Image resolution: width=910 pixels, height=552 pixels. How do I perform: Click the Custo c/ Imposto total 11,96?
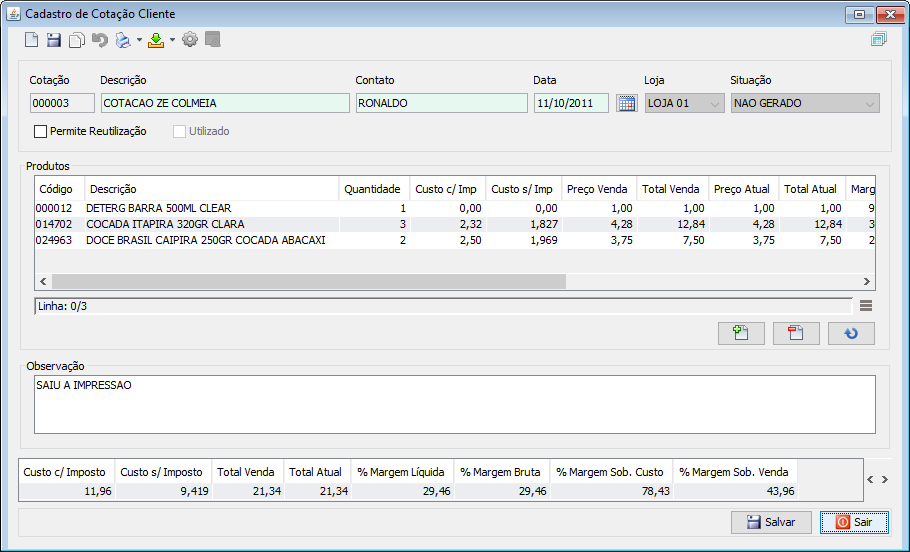(98, 492)
